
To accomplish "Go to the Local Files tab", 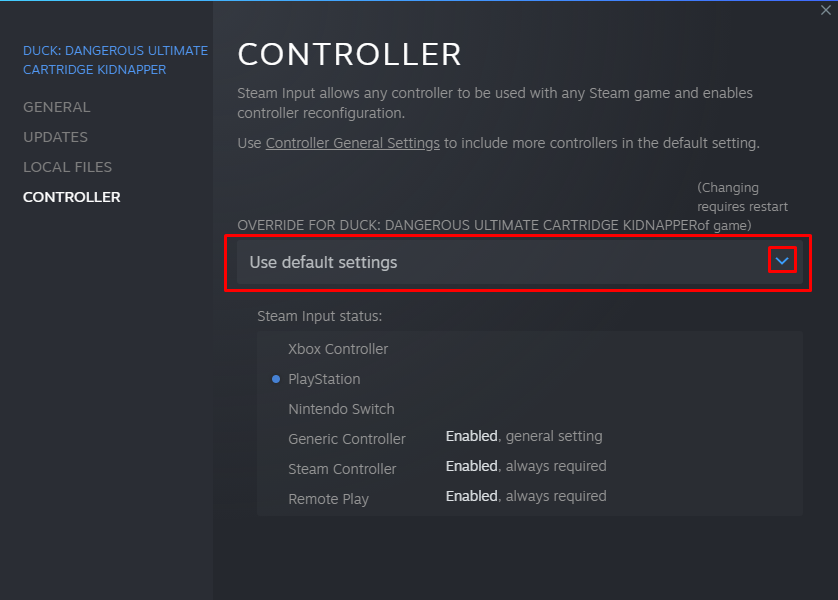I will click(67, 167).
